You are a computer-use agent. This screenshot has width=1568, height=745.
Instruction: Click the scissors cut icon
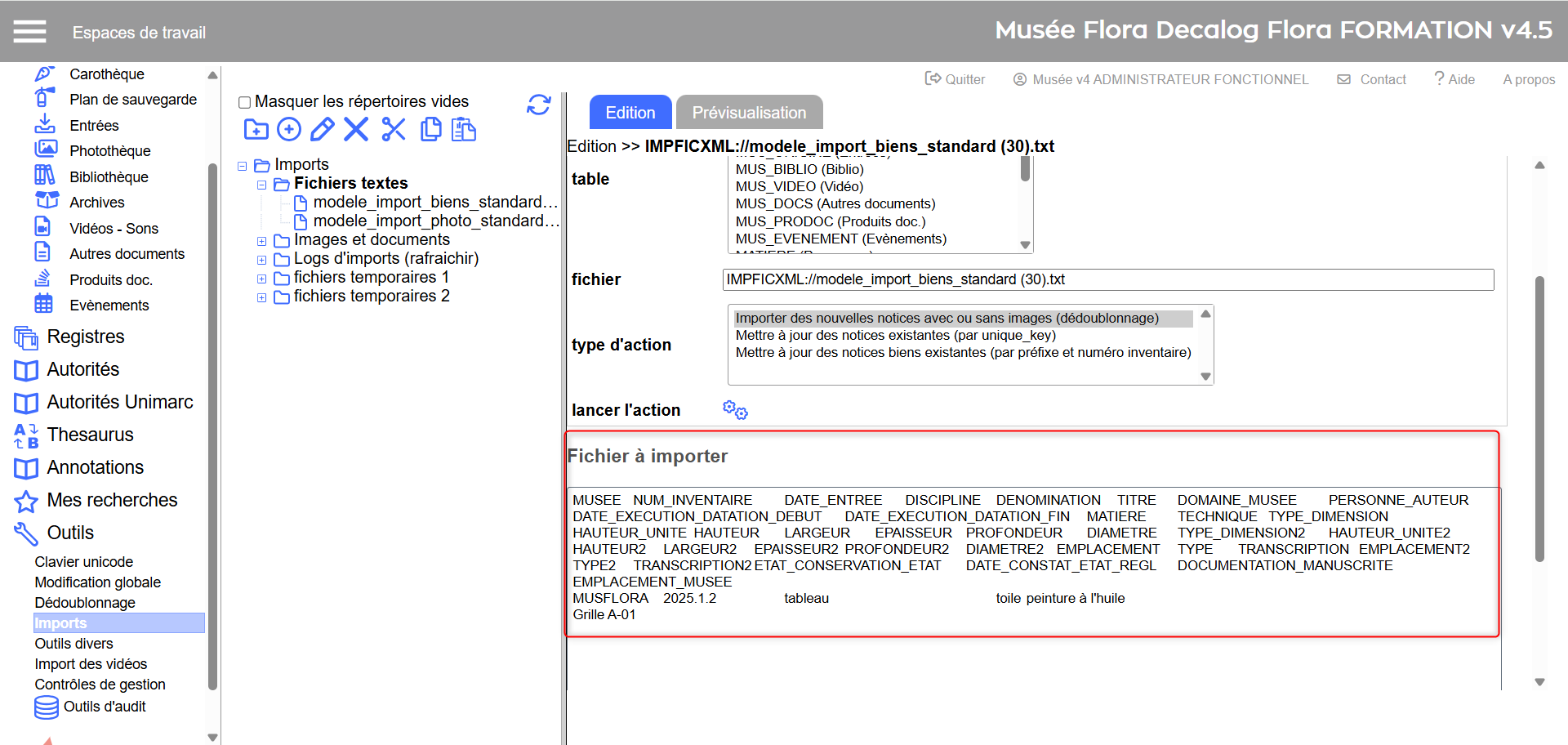click(394, 130)
